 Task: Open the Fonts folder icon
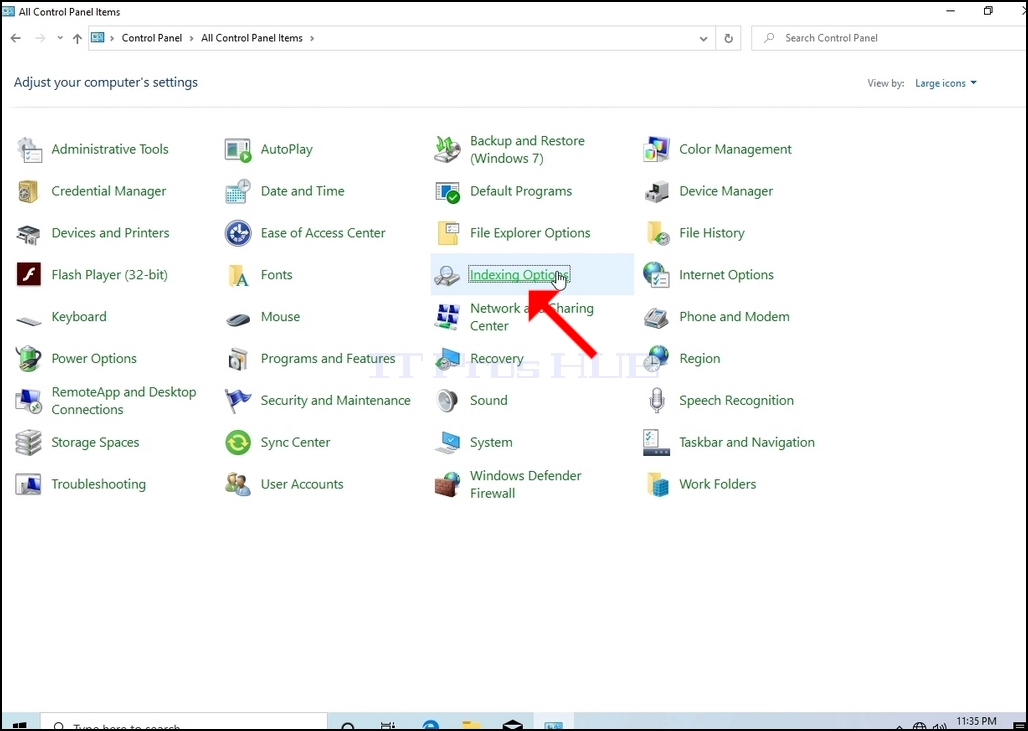[x=238, y=275]
